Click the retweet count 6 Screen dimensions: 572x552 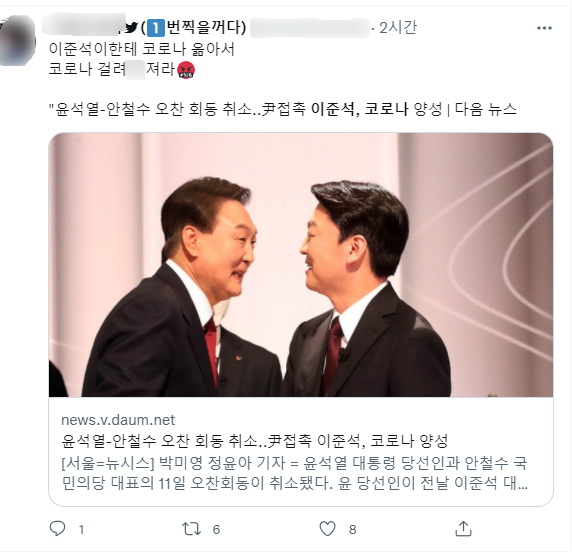tap(216, 529)
